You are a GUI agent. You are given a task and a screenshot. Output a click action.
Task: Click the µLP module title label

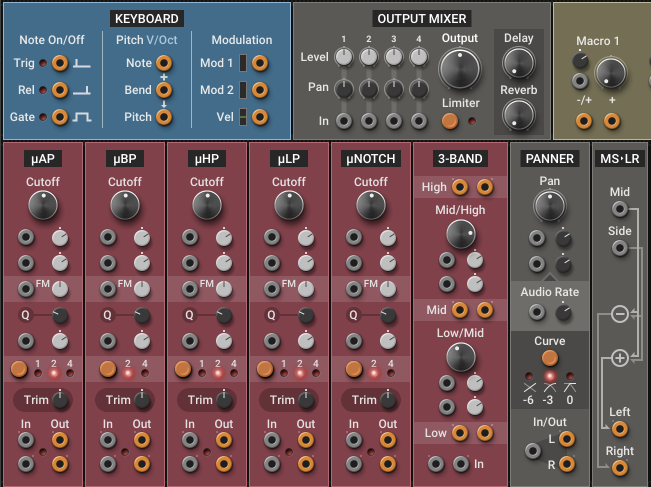(x=288, y=158)
